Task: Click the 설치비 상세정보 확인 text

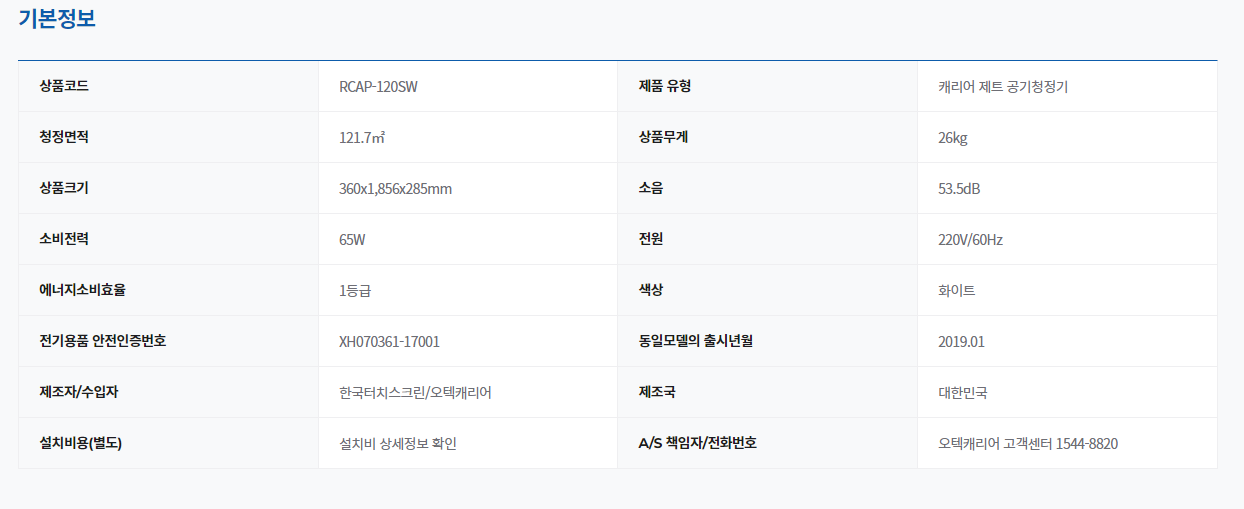Action: [398, 443]
